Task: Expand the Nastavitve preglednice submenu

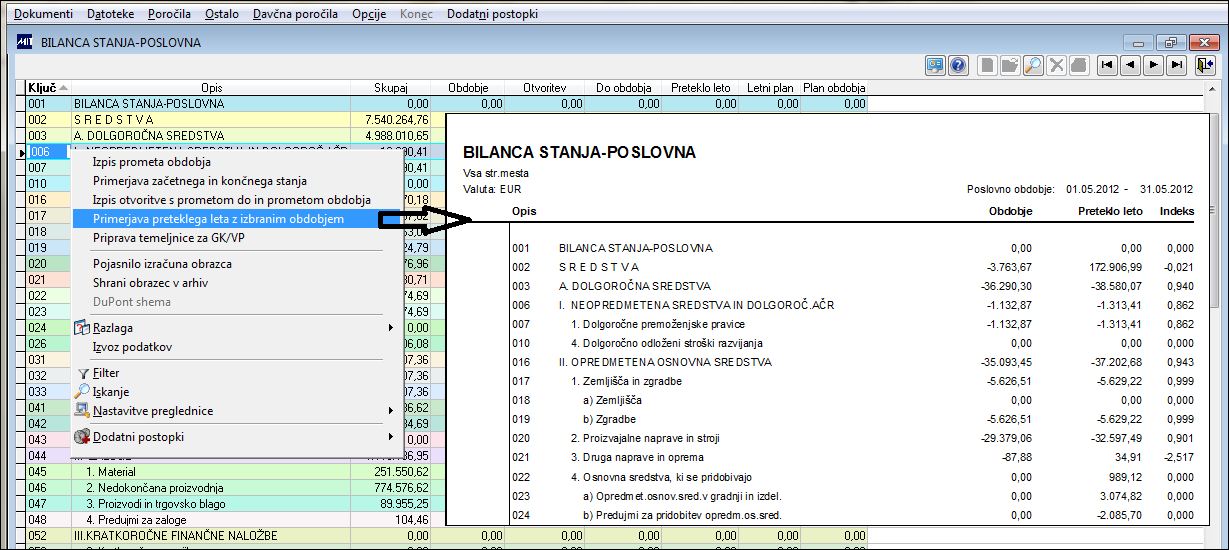Action: coord(237,411)
